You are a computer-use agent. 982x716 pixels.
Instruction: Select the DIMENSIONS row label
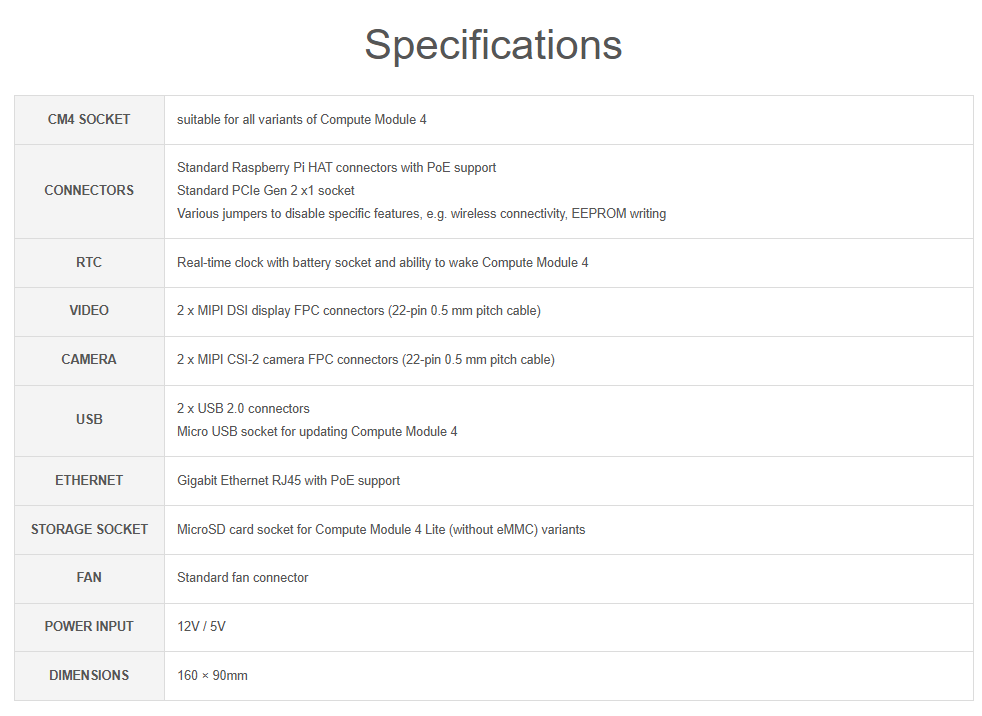89,675
